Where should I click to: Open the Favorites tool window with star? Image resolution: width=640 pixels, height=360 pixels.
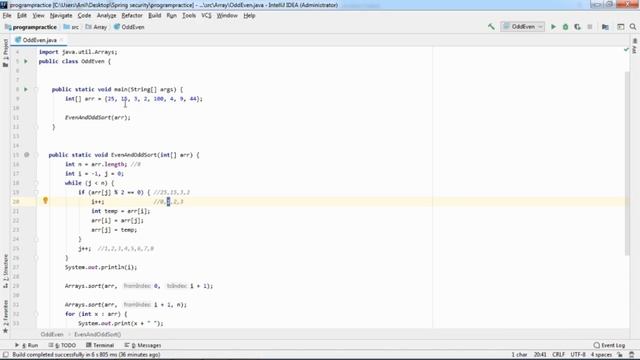5,316
